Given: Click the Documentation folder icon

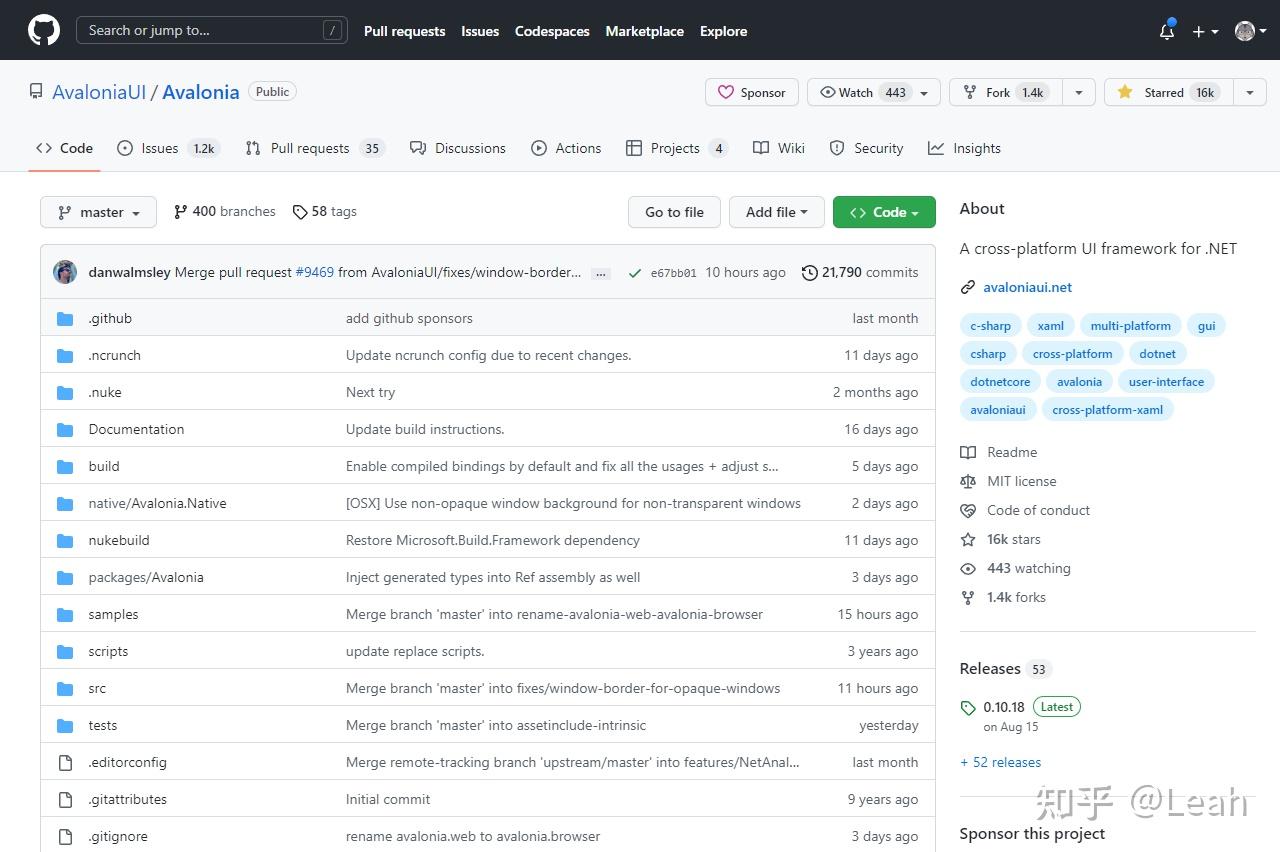Looking at the screenshot, I should coord(65,430).
